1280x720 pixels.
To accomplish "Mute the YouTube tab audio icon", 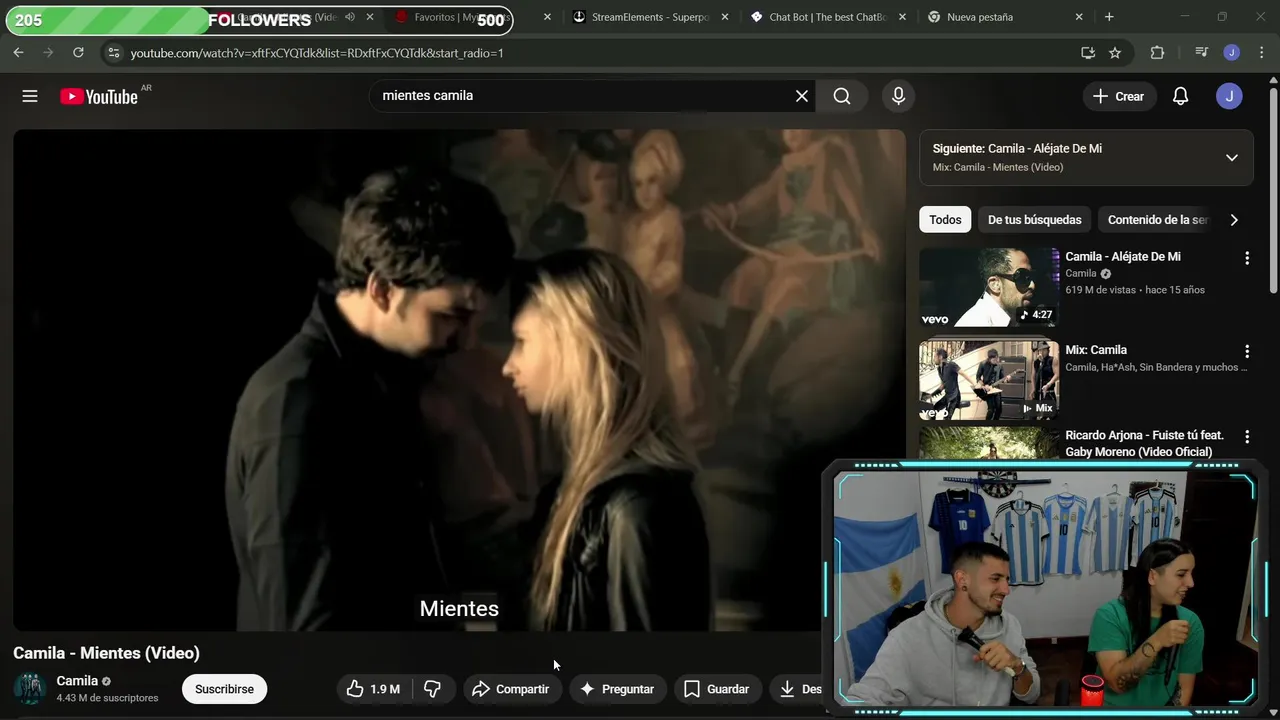I will click(350, 17).
